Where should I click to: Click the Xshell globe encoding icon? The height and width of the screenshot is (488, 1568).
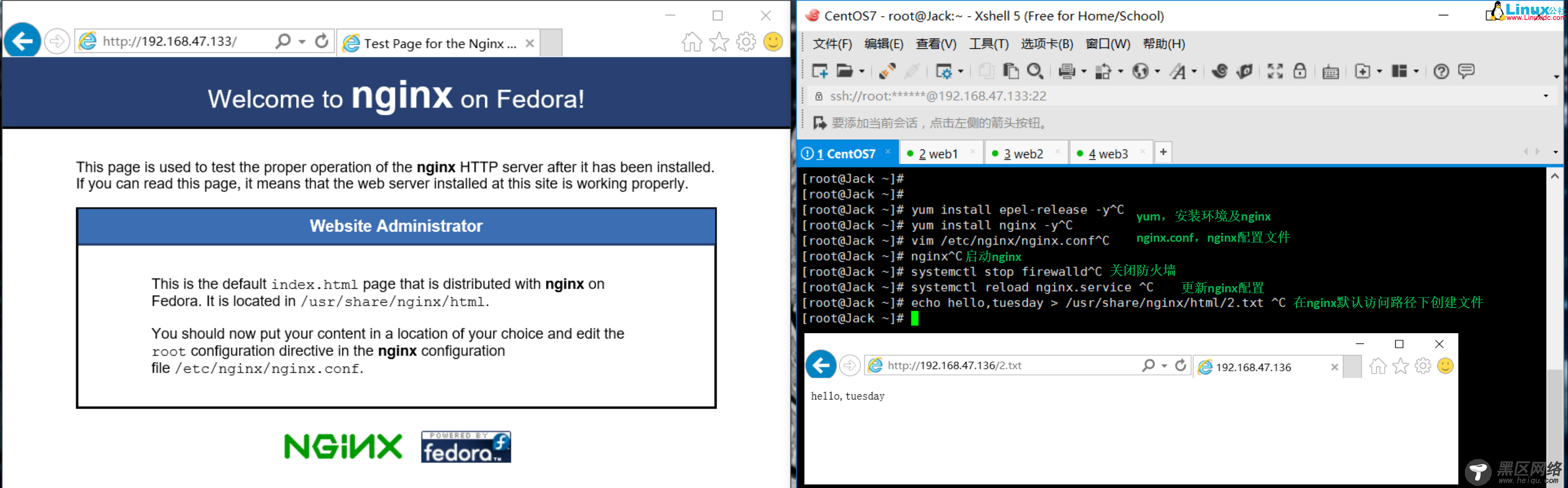click(1140, 71)
